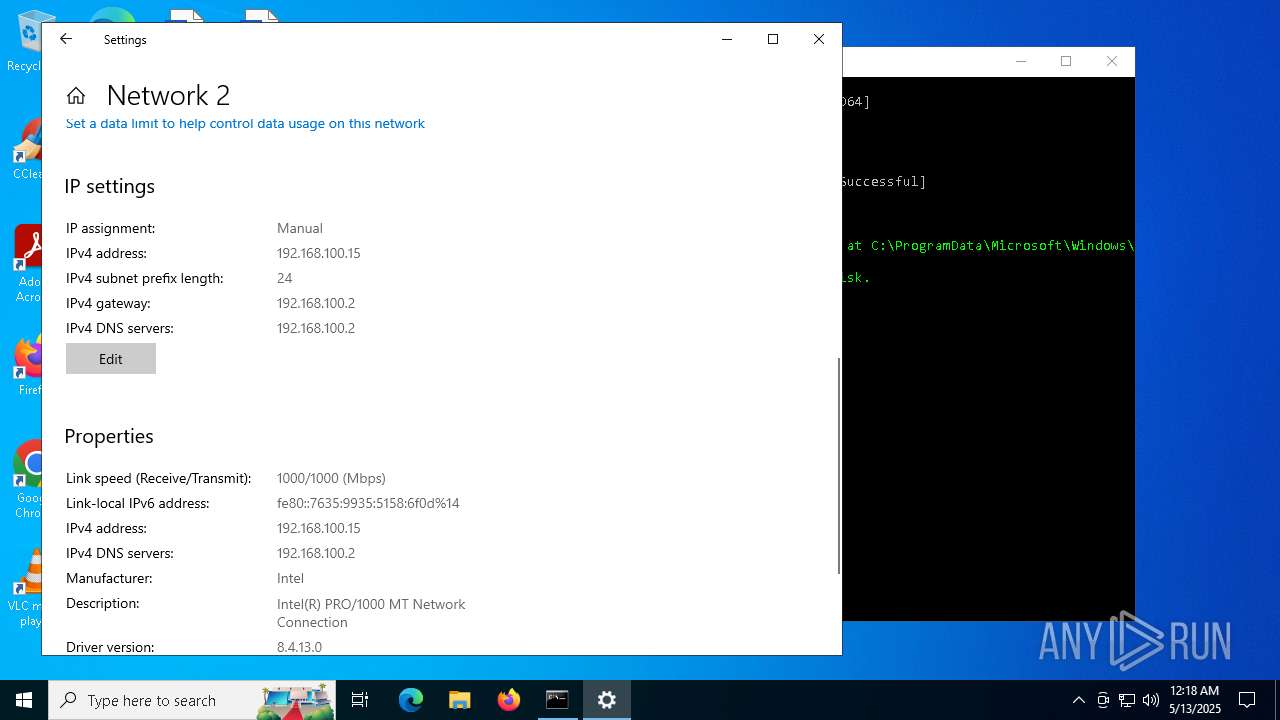Viewport: 1280px width, 720px height.
Task: Close the Settings window
Action: tap(819, 39)
